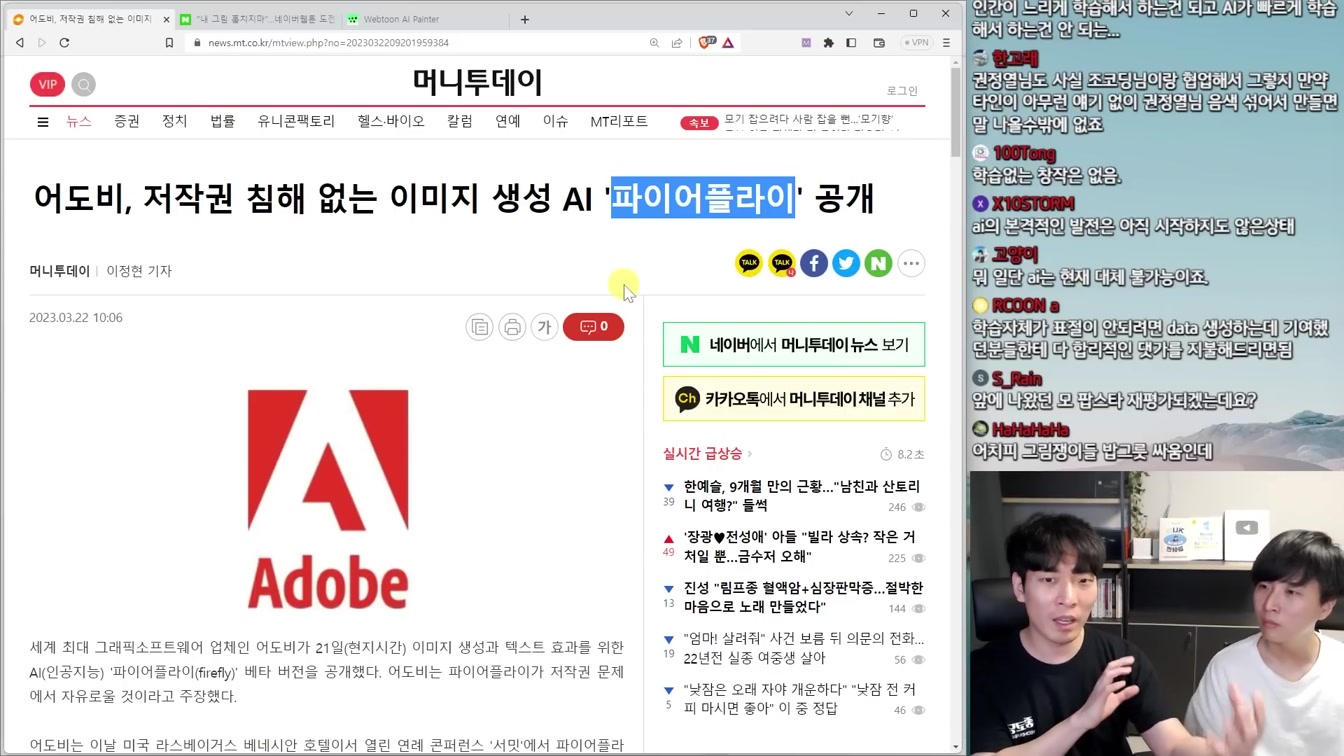Open "엄마! 살려줘" 사건 article
This screenshot has width=1344, height=756.
(x=803, y=648)
